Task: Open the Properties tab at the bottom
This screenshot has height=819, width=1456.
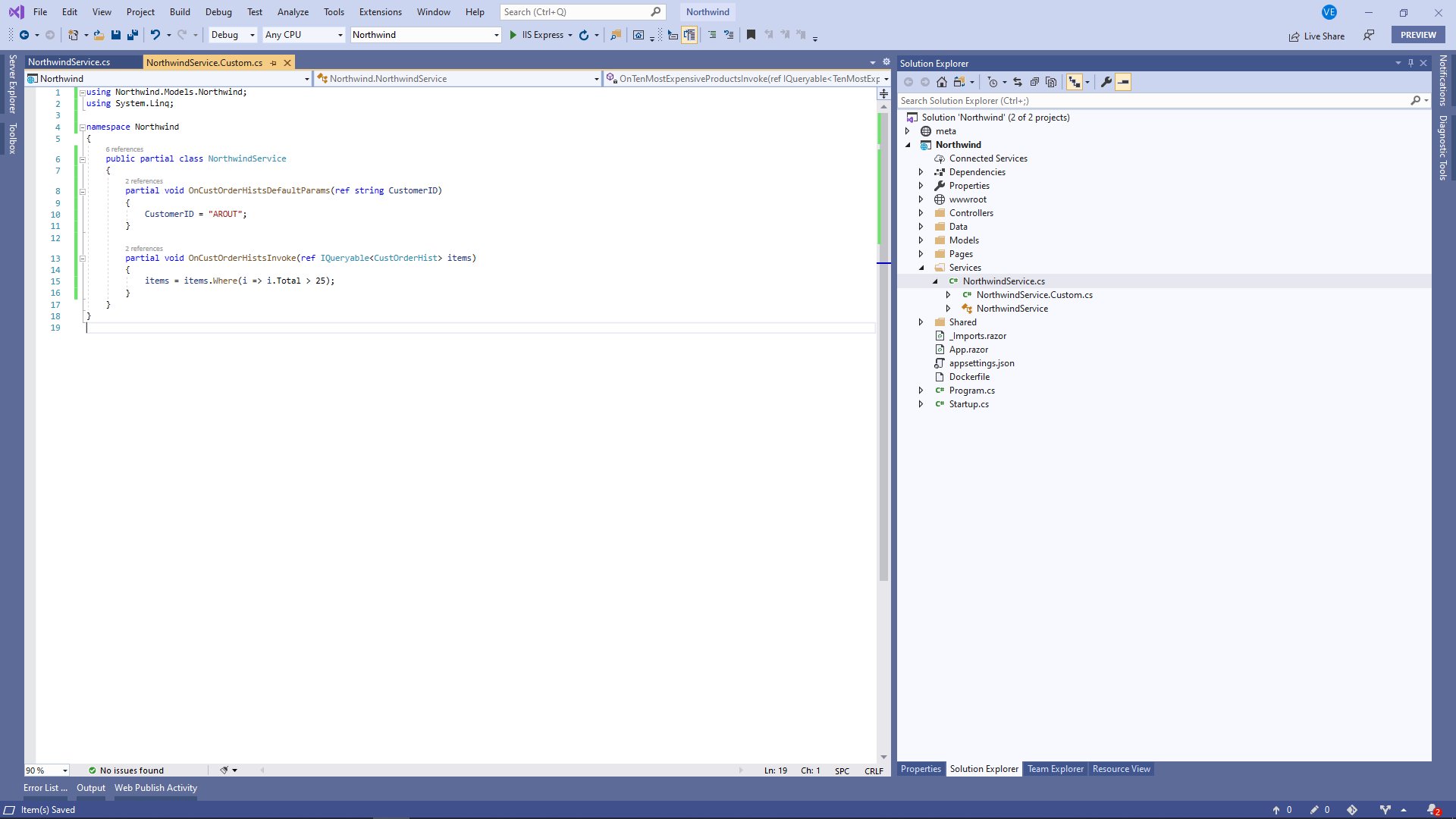Action: (x=921, y=769)
